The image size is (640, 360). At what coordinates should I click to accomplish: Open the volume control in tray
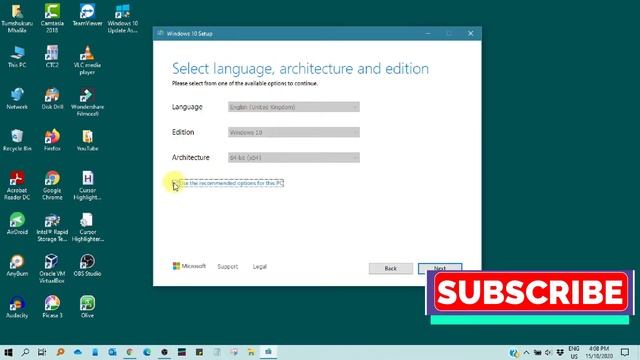(548, 352)
